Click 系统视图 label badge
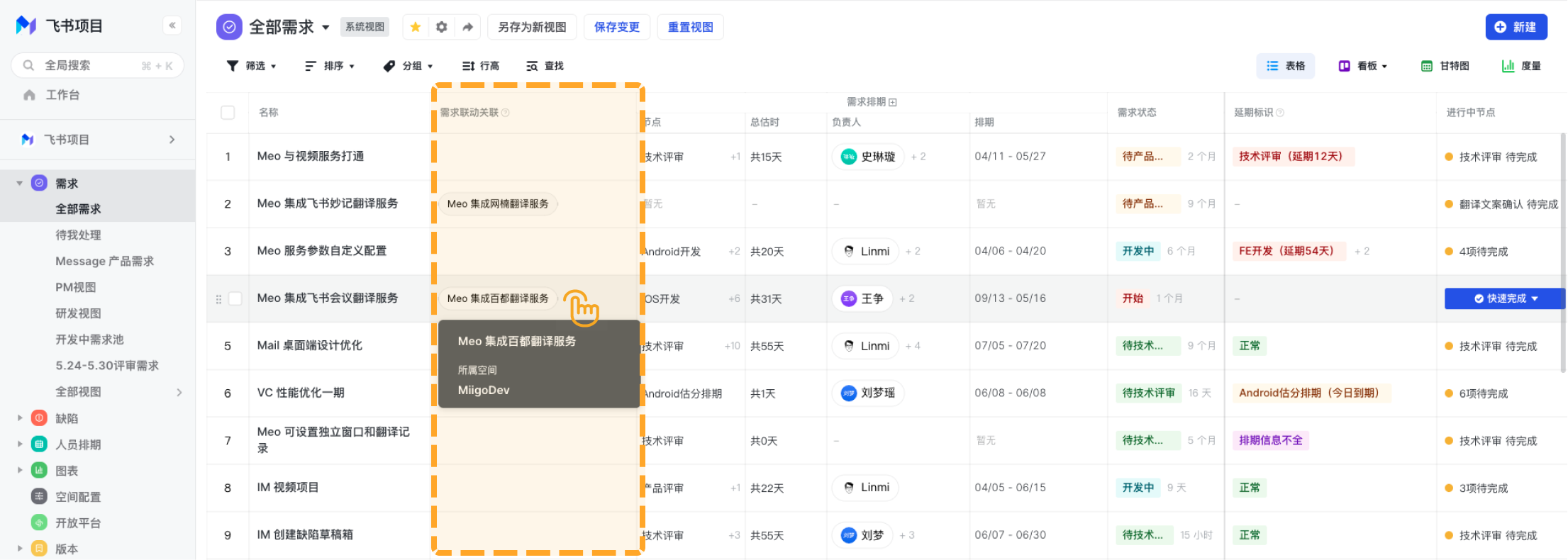This screenshot has height=560, width=1568. point(365,27)
